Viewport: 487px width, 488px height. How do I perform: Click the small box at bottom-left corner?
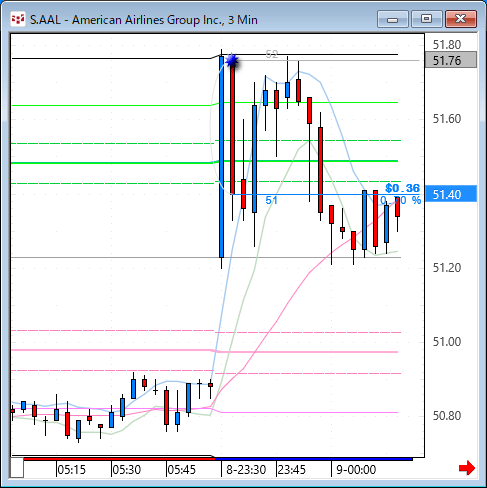[17, 468]
